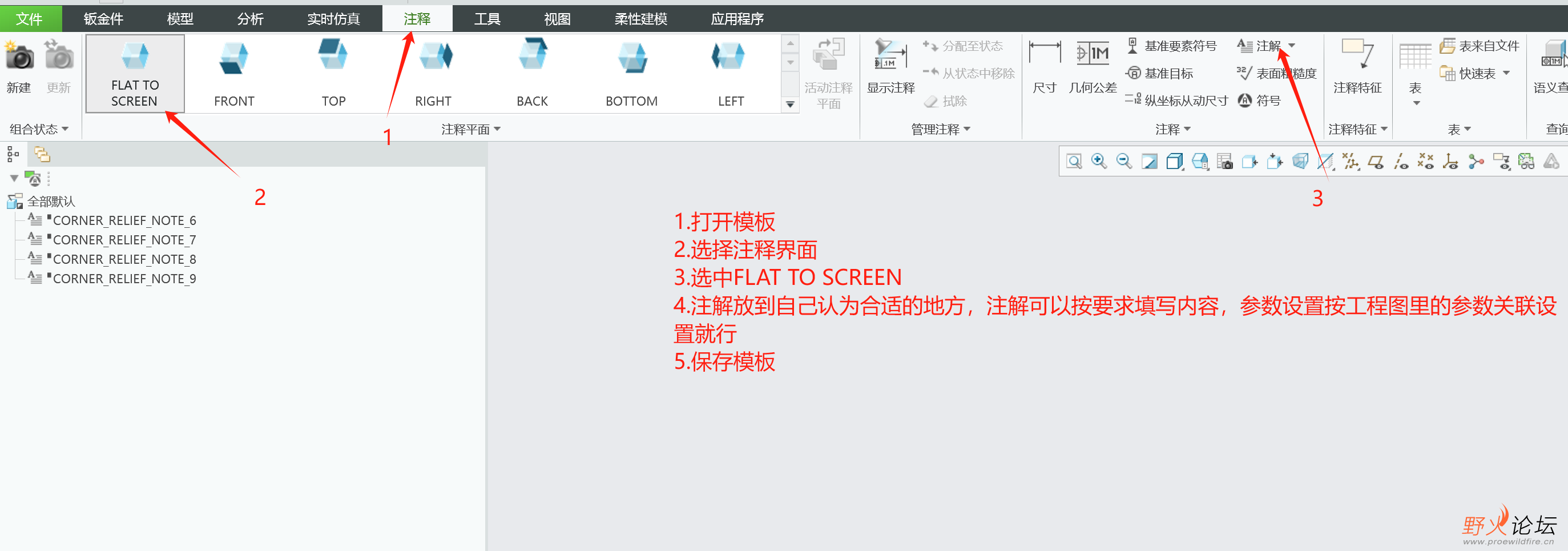Screen dimensions: 1568x551
Task: Toggle perspective view cube icon
Action: [x=1300, y=162]
